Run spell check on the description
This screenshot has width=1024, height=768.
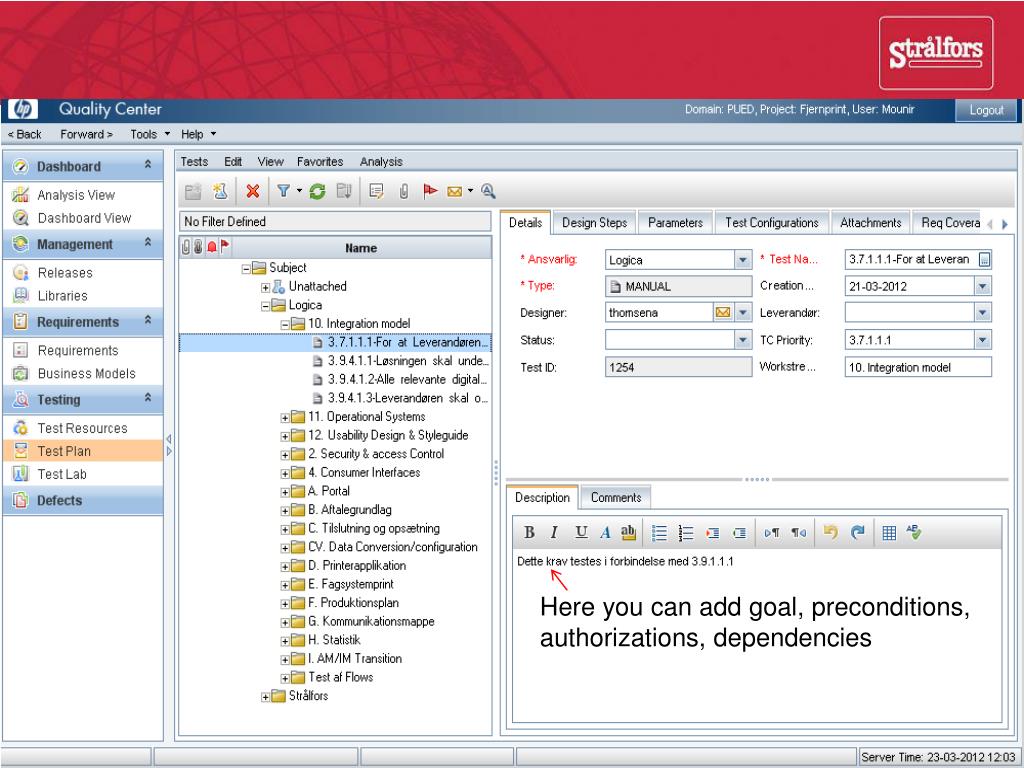click(914, 532)
